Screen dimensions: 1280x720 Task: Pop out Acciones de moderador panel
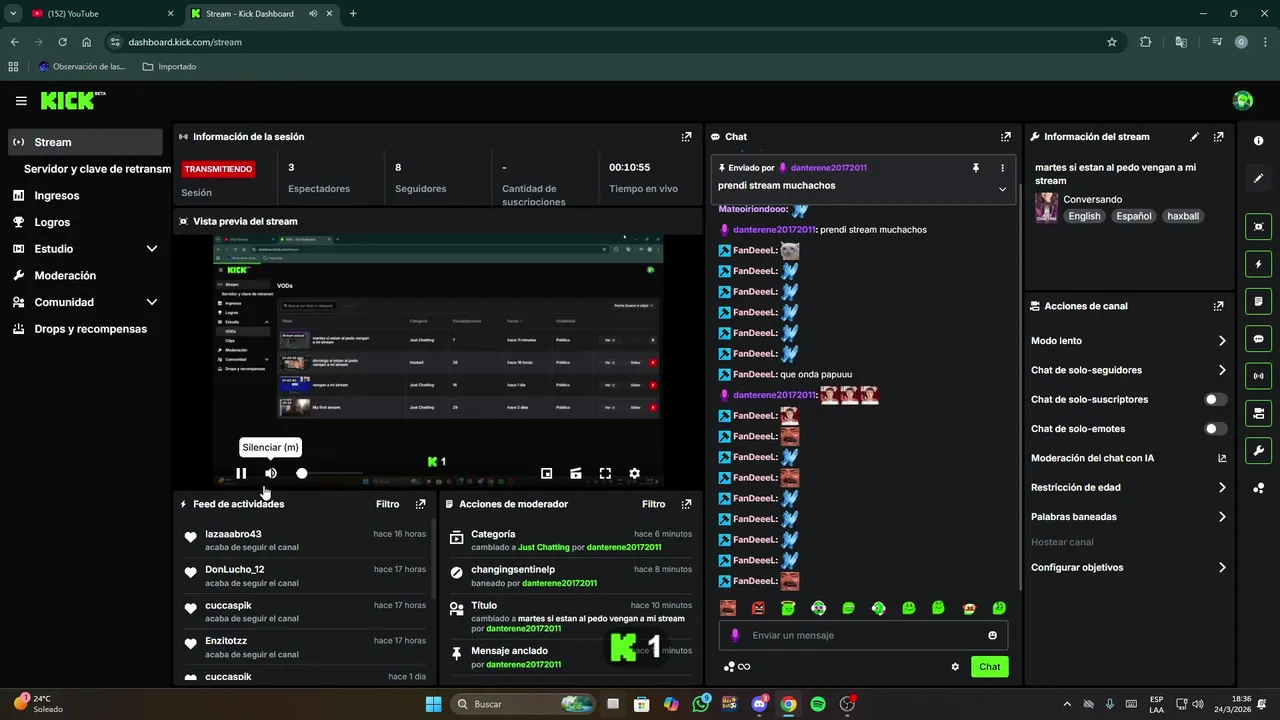686,505
